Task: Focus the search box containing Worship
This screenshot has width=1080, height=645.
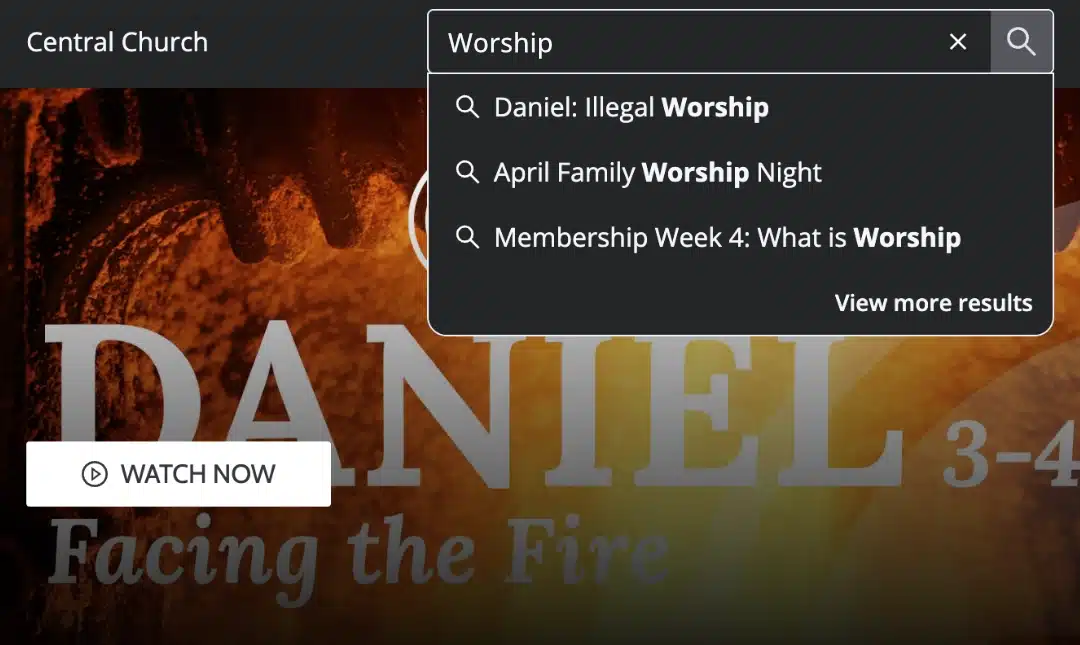Action: pos(689,42)
